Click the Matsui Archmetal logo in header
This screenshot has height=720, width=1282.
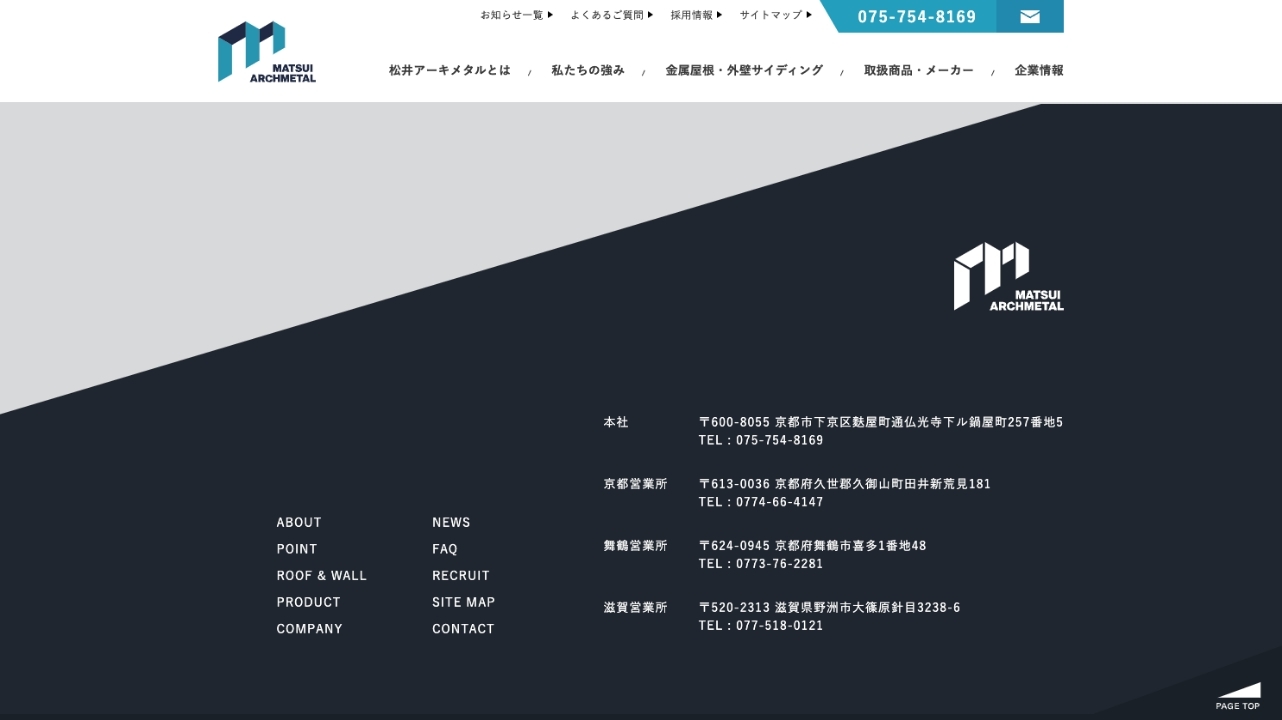tap(266, 52)
